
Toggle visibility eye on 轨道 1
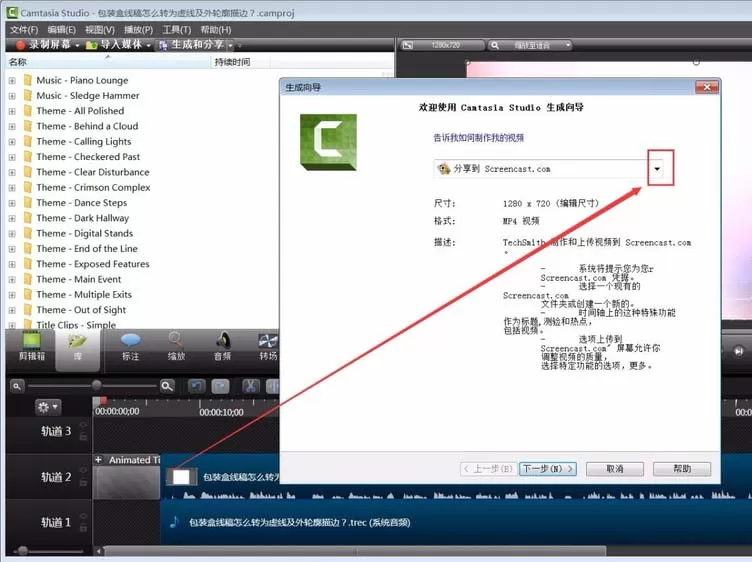coord(83,516)
